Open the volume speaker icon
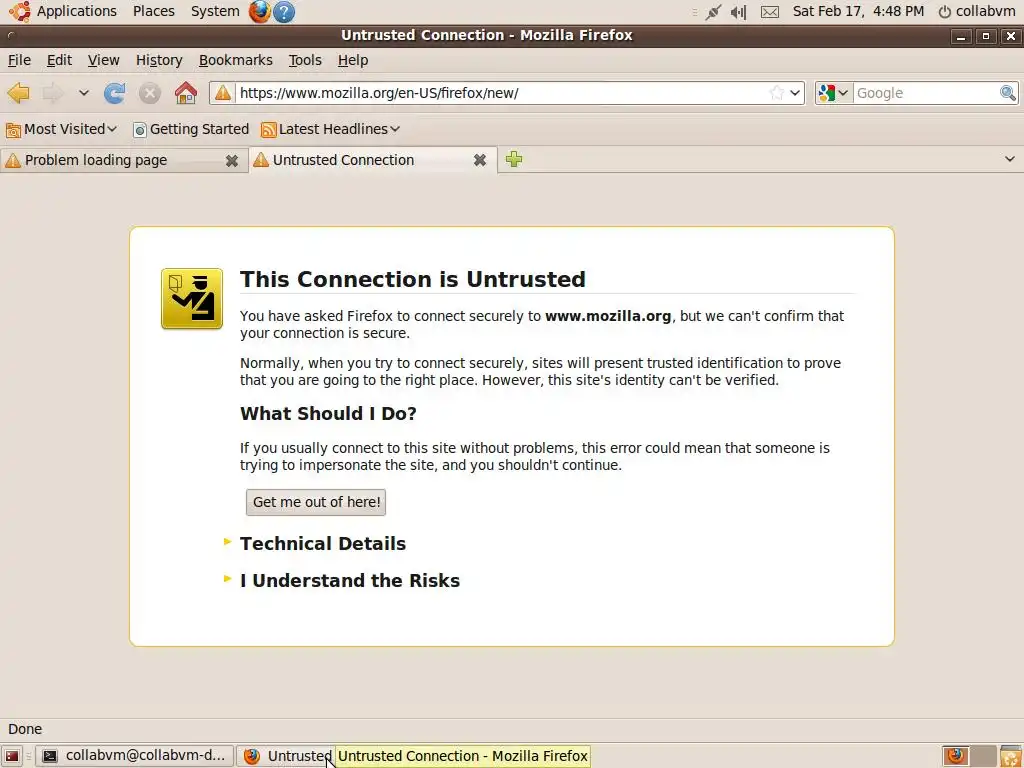Viewport: 1024px width, 768px height. (739, 12)
